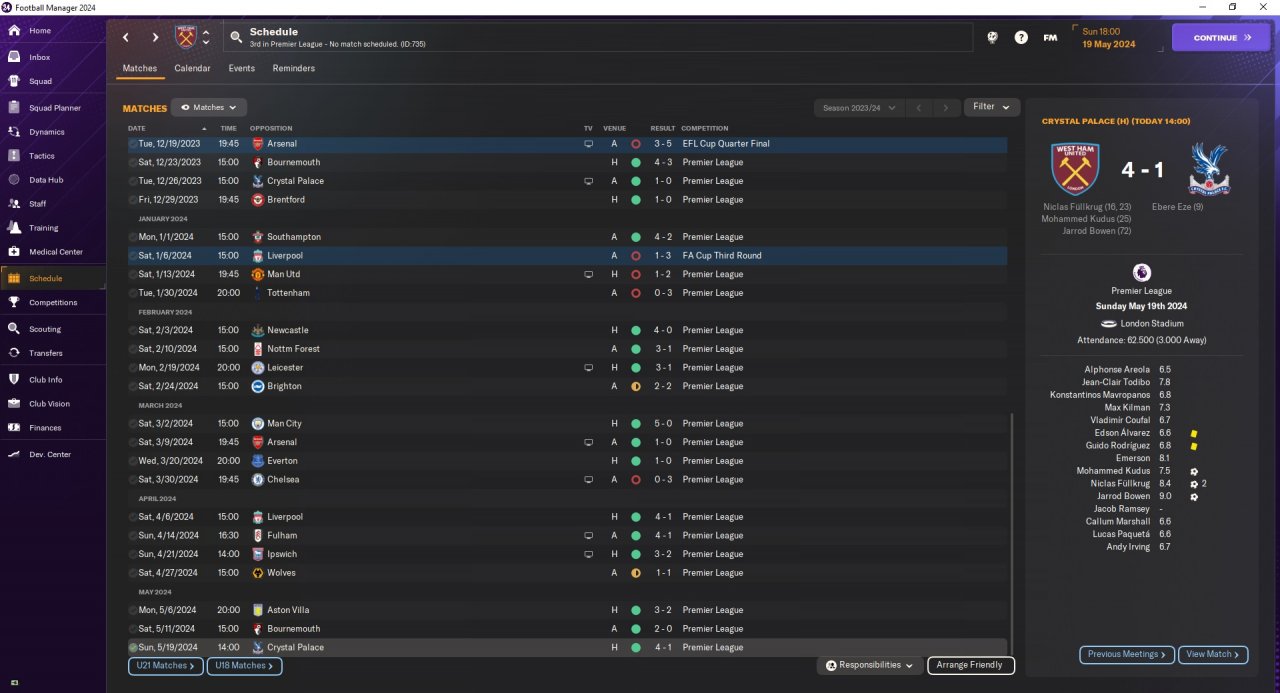Open U21 Matches

click(166, 666)
